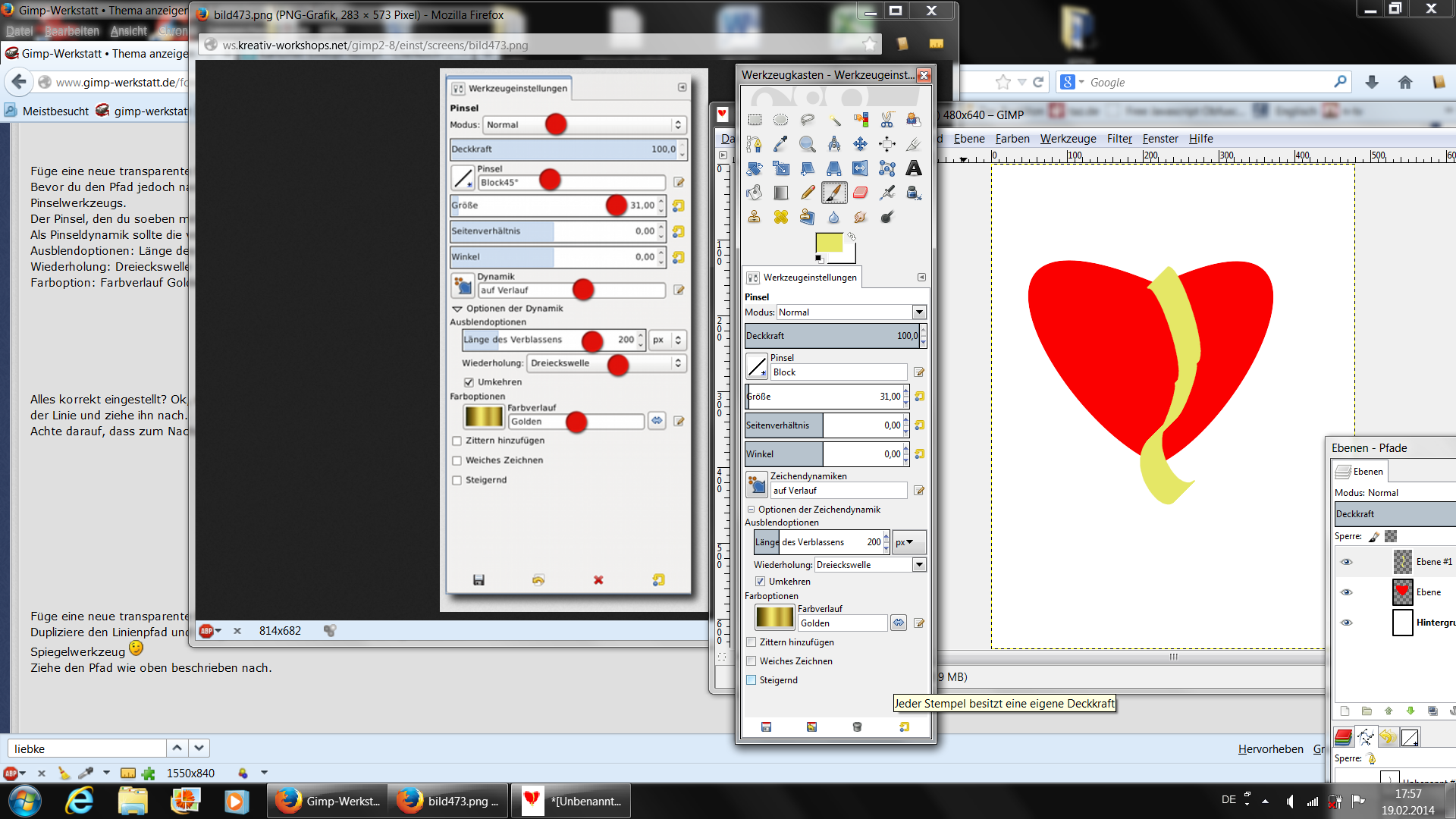Click the liebke search field
The image size is (1456, 819).
86,748
